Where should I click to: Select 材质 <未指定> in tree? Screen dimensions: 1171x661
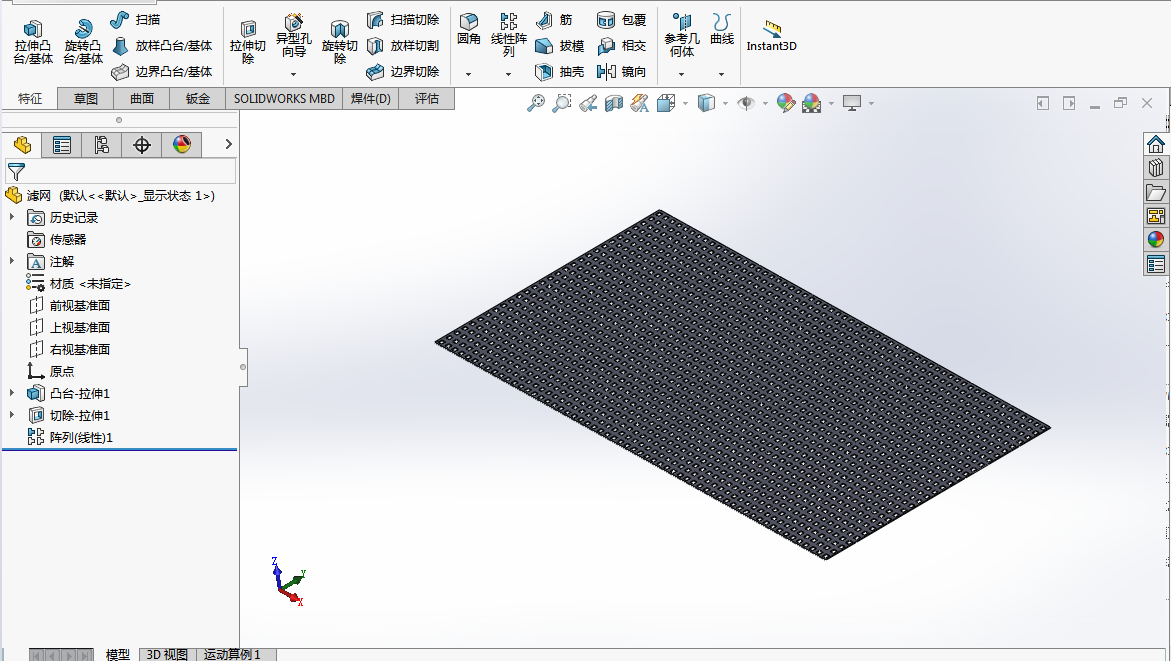78,283
